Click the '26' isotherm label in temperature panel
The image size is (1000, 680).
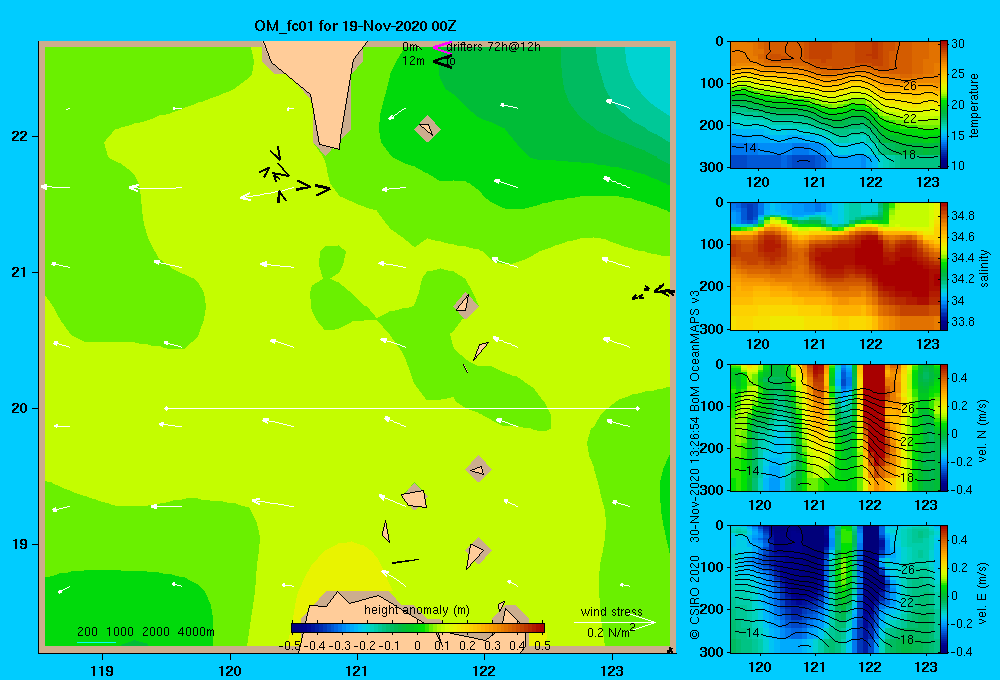pyautogui.click(x=909, y=85)
